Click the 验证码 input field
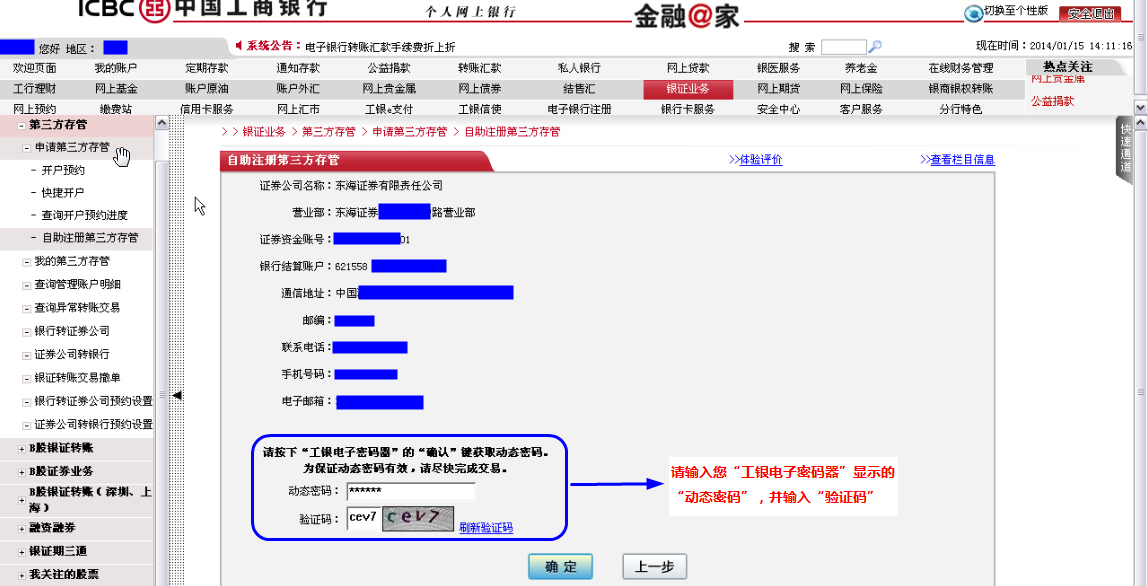 point(364,519)
